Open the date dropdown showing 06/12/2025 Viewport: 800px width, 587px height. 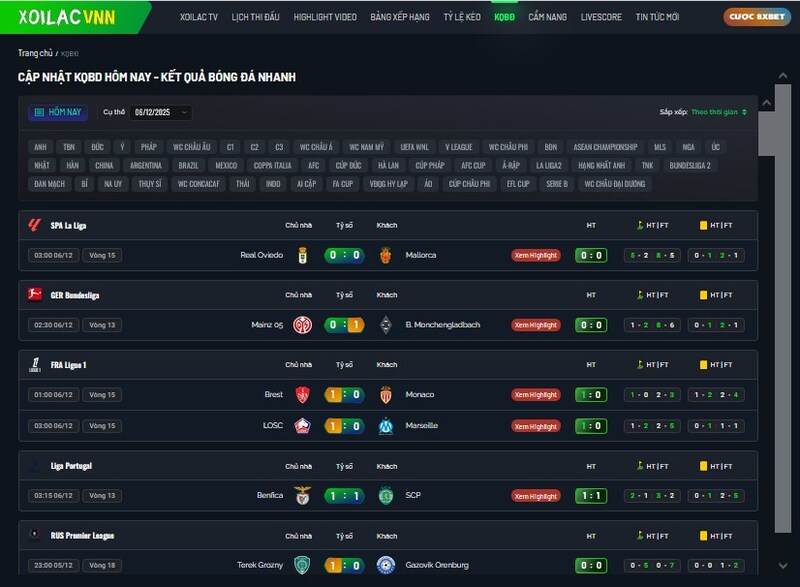tap(161, 113)
